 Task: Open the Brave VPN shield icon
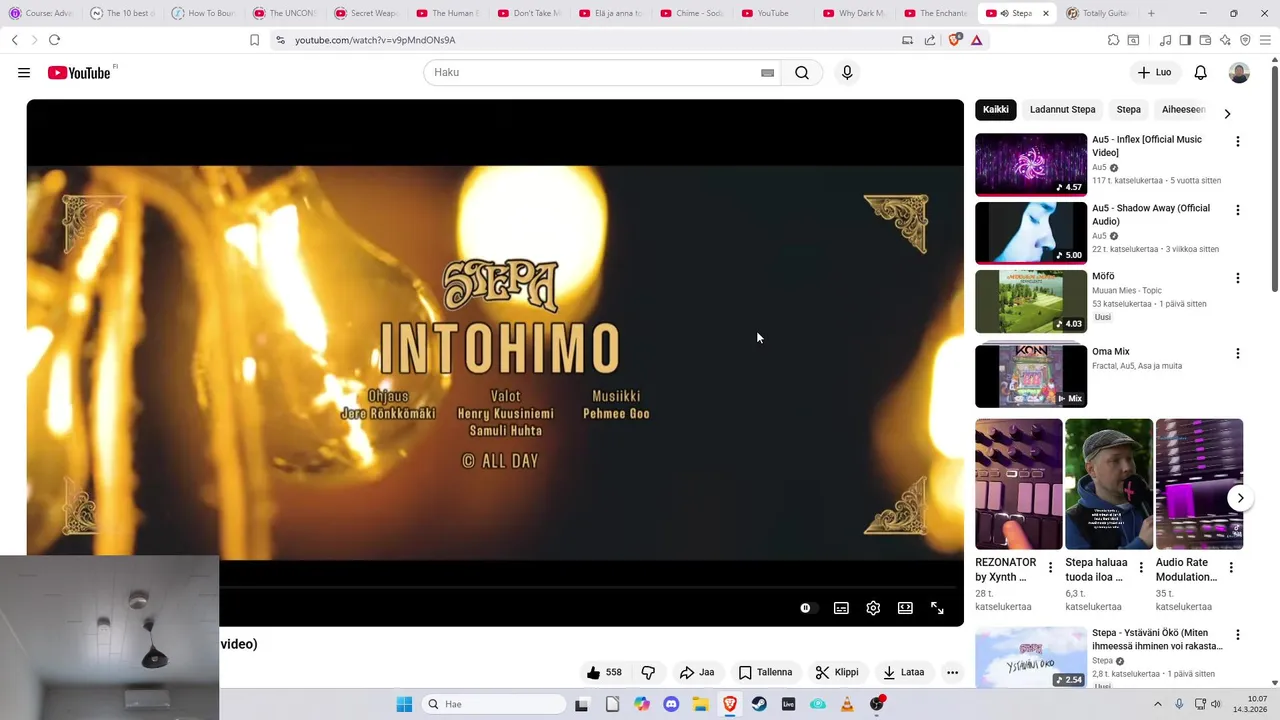[x=1245, y=40]
